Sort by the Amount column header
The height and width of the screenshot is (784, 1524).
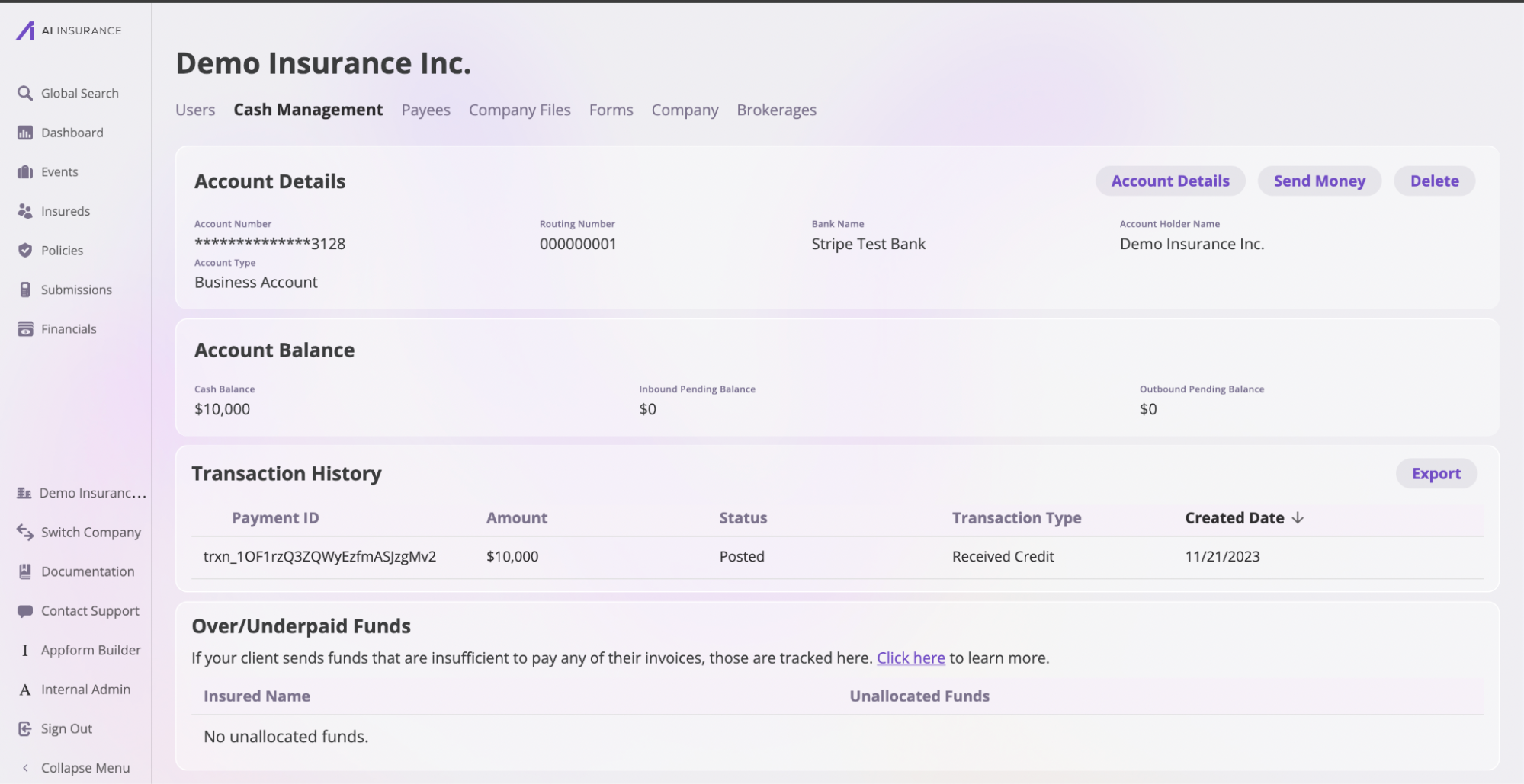tap(517, 518)
